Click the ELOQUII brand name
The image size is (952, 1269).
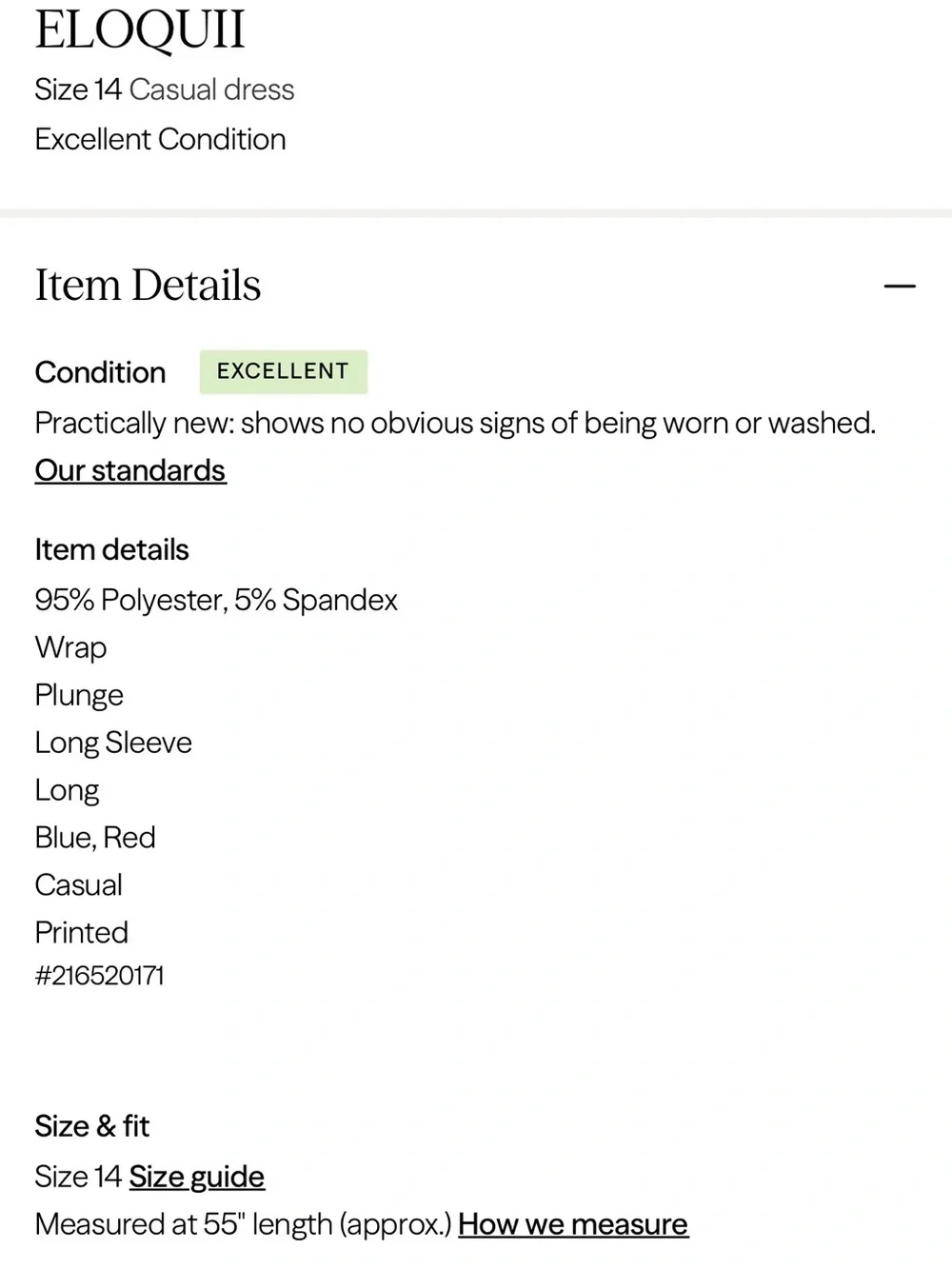(x=140, y=29)
